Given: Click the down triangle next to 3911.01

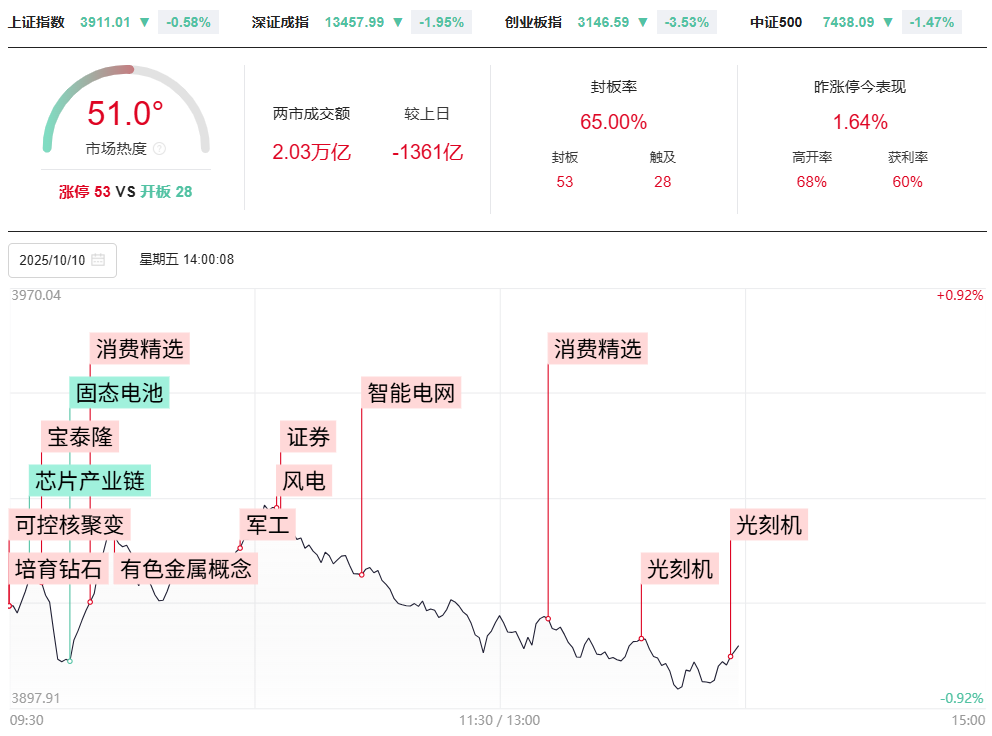Looking at the screenshot, I should coord(145,22).
